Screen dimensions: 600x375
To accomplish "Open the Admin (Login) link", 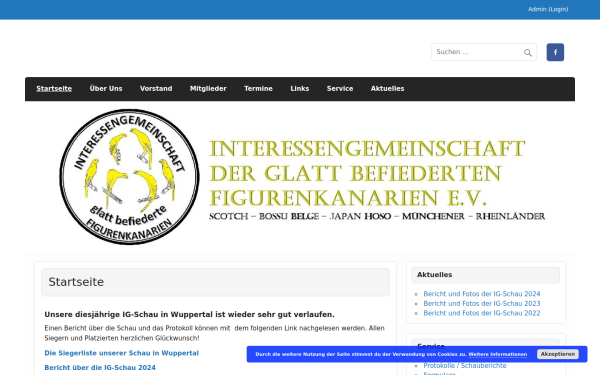I will pos(548,9).
